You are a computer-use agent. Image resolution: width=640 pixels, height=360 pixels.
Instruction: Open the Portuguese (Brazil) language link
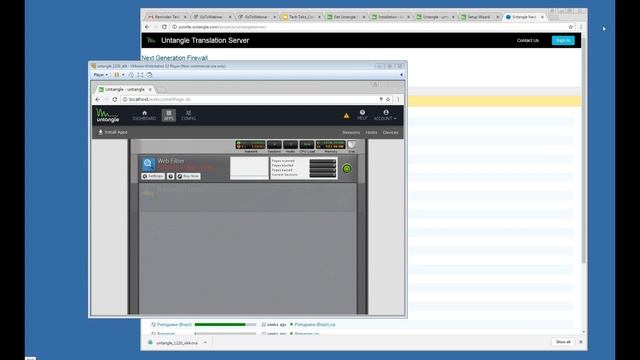click(174, 324)
